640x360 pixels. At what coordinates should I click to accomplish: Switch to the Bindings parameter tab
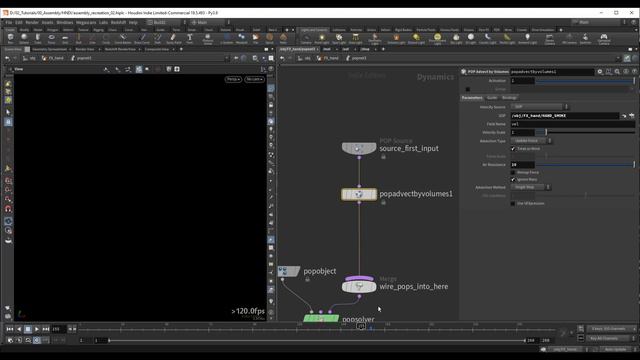pyautogui.click(x=509, y=98)
